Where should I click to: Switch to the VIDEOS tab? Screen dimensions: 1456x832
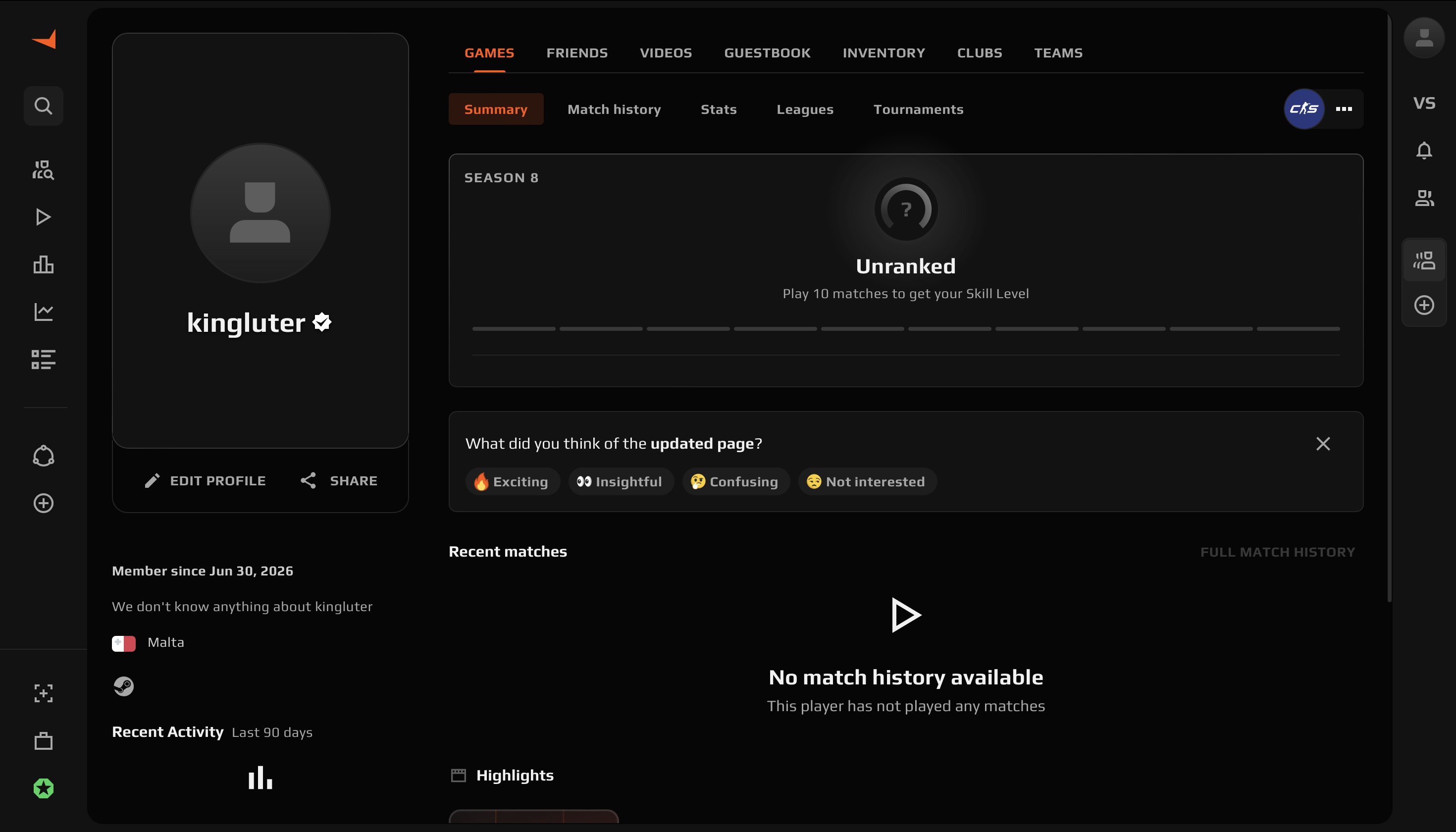tap(666, 53)
